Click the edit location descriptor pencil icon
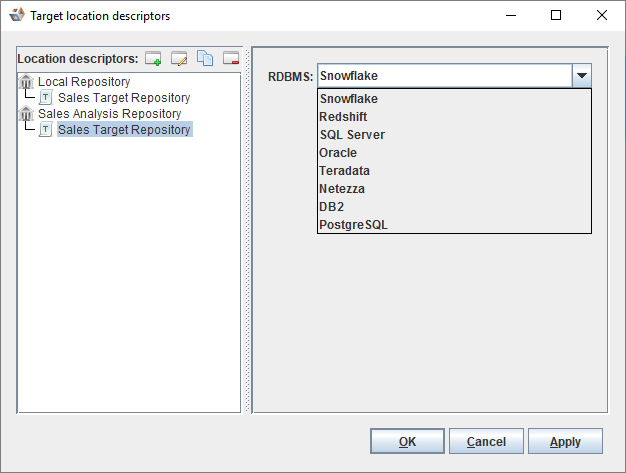 179,58
